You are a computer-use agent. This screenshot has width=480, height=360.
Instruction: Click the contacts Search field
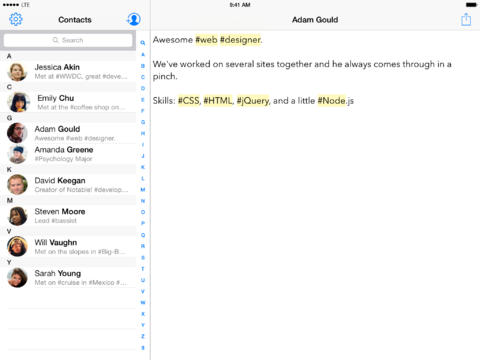[68, 40]
